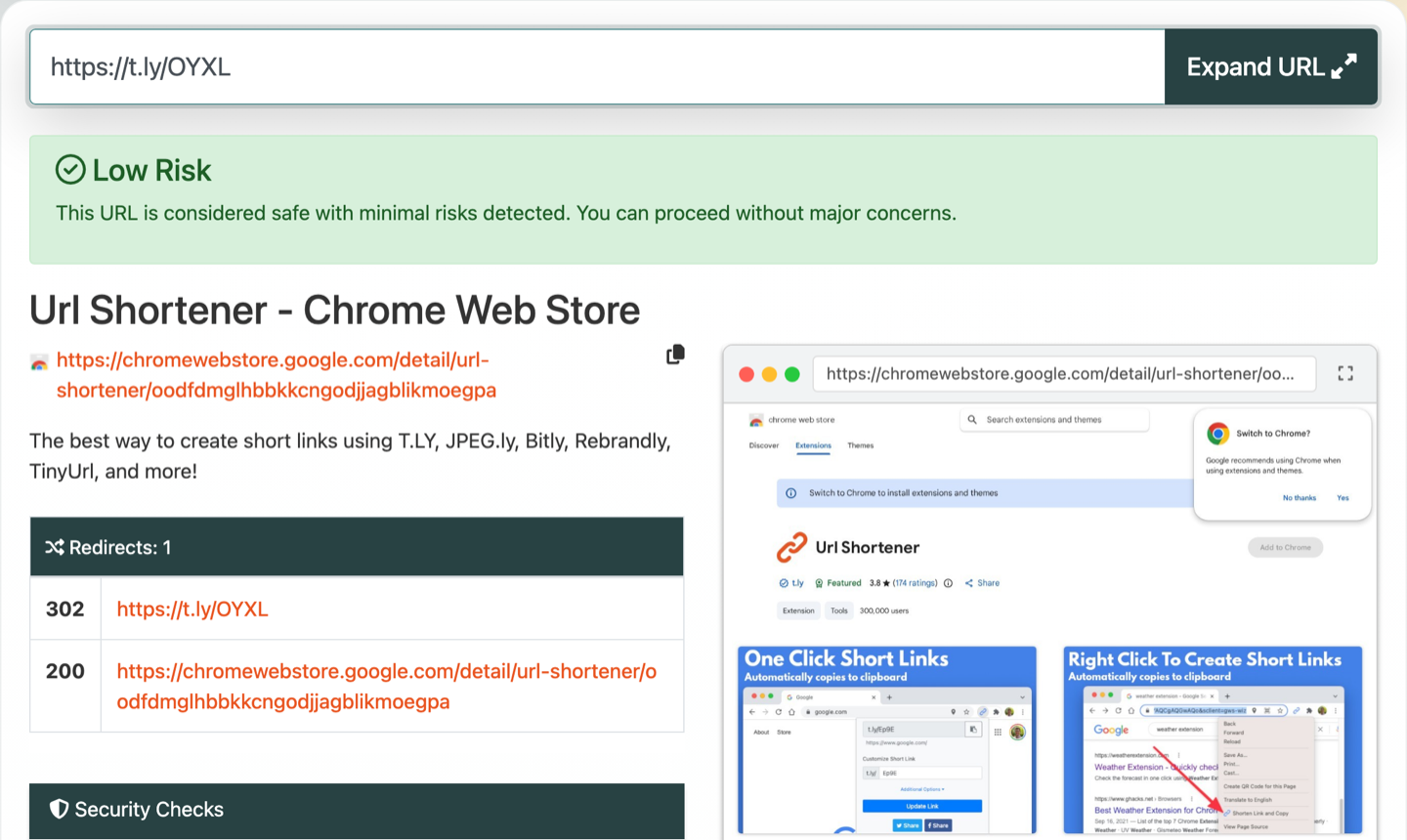Image resolution: width=1407 pixels, height=840 pixels.
Task: Click the 200 status code cell
Action: (65, 686)
